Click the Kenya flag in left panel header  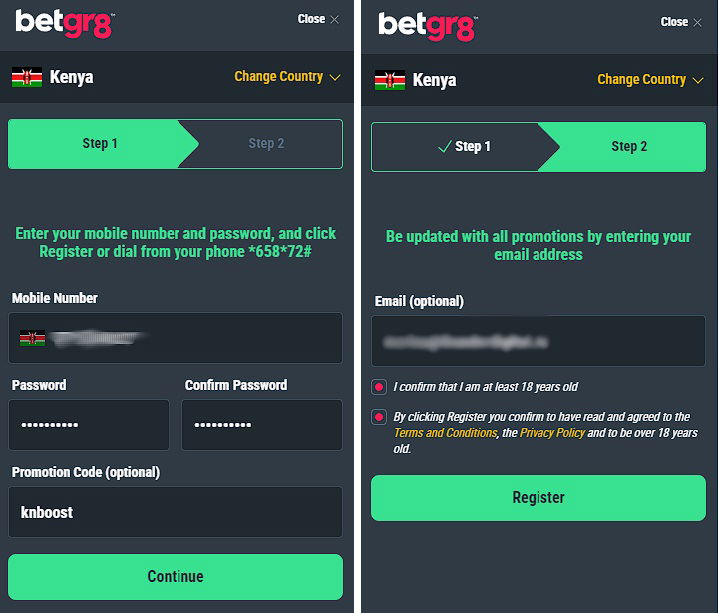click(27, 77)
